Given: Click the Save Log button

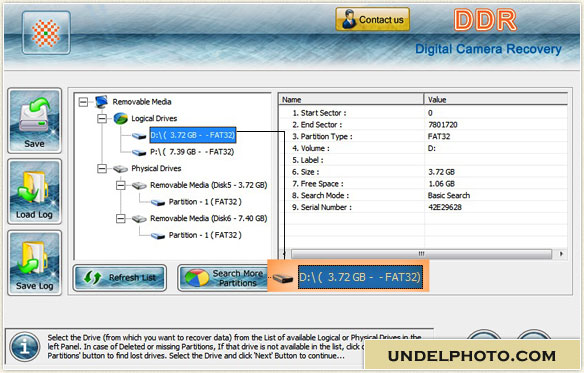Looking at the screenshot, I should pyautogui.click(x=34, y=263).
